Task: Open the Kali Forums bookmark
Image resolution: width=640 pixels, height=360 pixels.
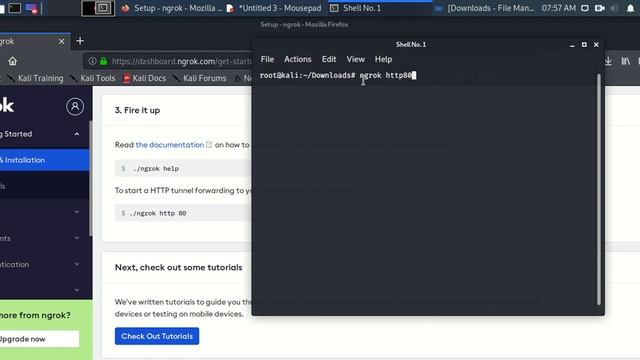Action: [x=200, y=78]
